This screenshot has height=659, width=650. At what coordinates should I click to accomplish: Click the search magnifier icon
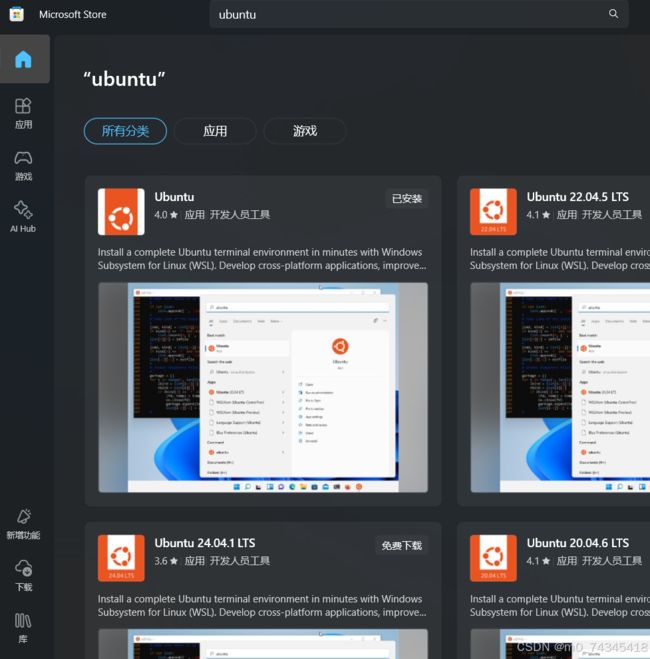[613, 14]
